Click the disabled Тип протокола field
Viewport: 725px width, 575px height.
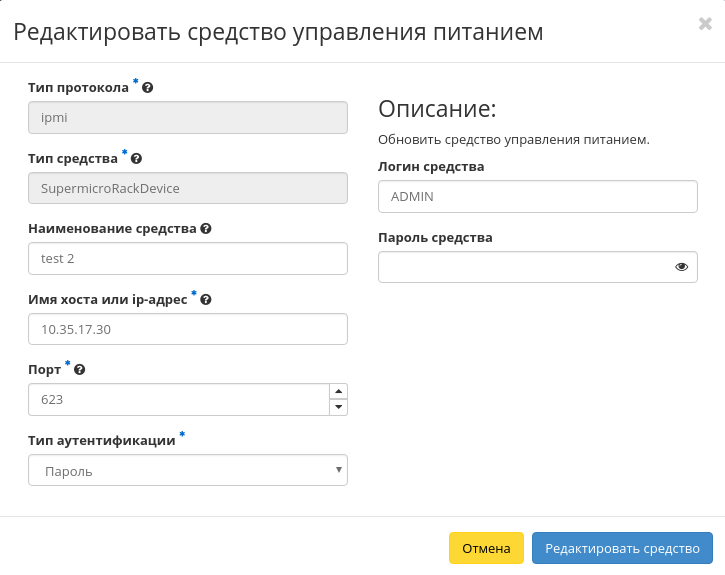pyautogui.click(x=188, y=118)
